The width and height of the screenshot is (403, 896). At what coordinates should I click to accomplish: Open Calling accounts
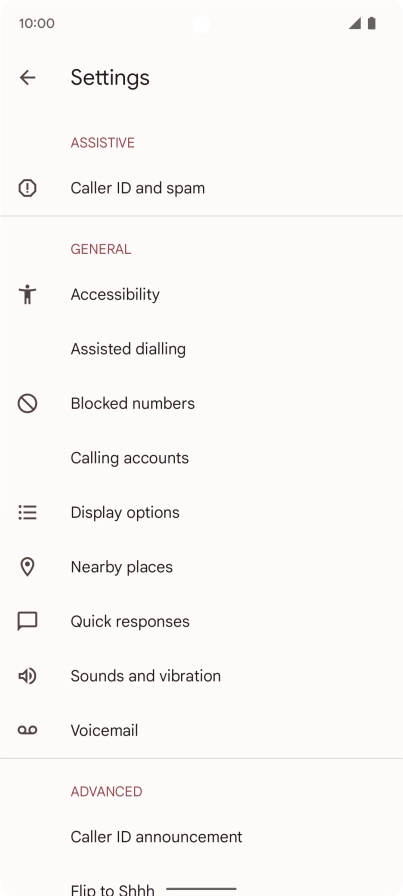point(201,458)
